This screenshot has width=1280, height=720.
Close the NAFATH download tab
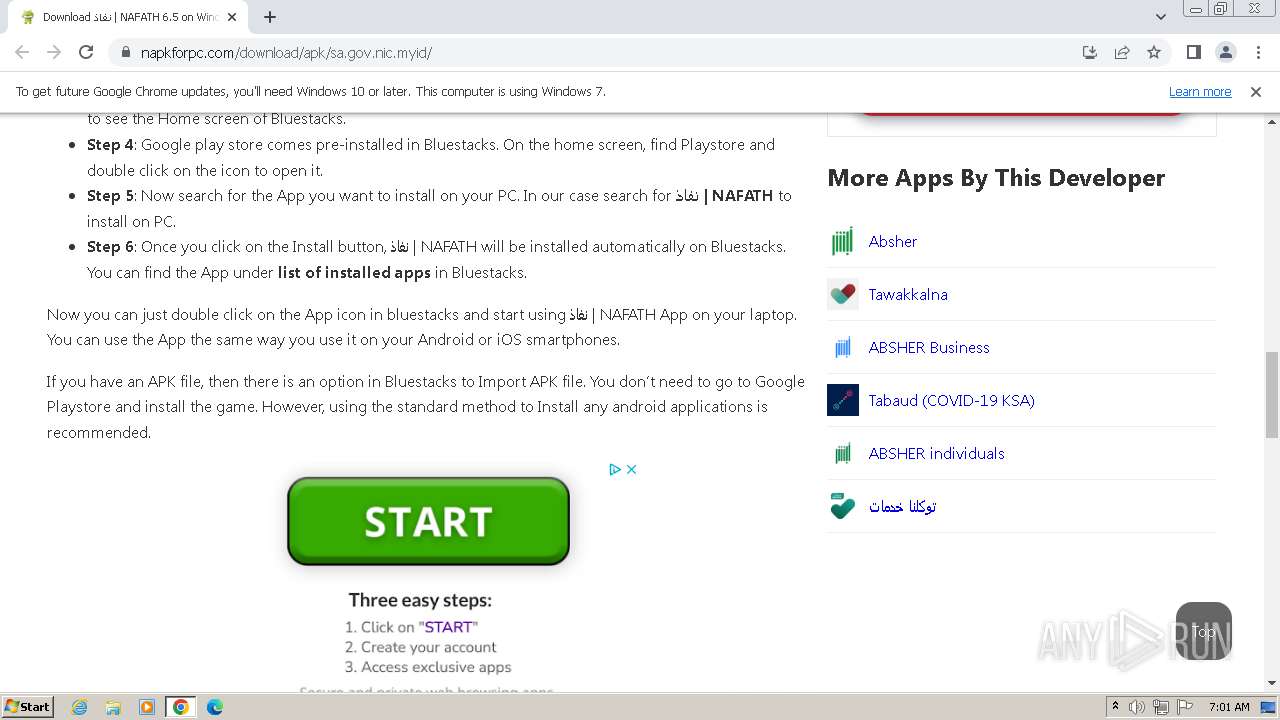tap(232, 17)
